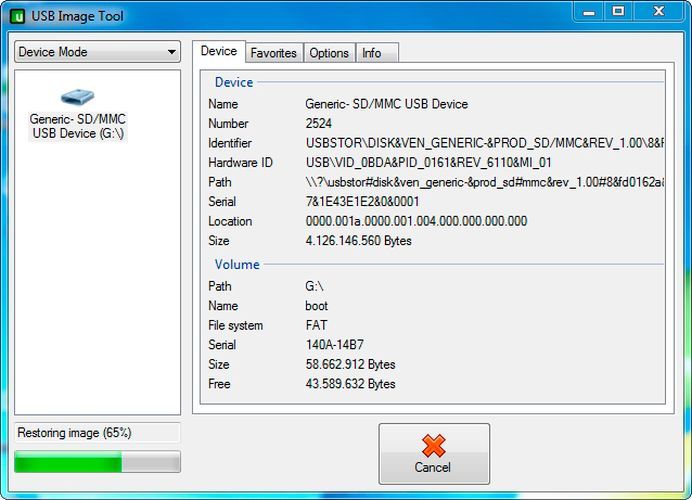Click the device label Generic- SD/MMC USB Device (G:\)
The height and width of the screenshot is (500, 692).
click(x=78, y=126)
